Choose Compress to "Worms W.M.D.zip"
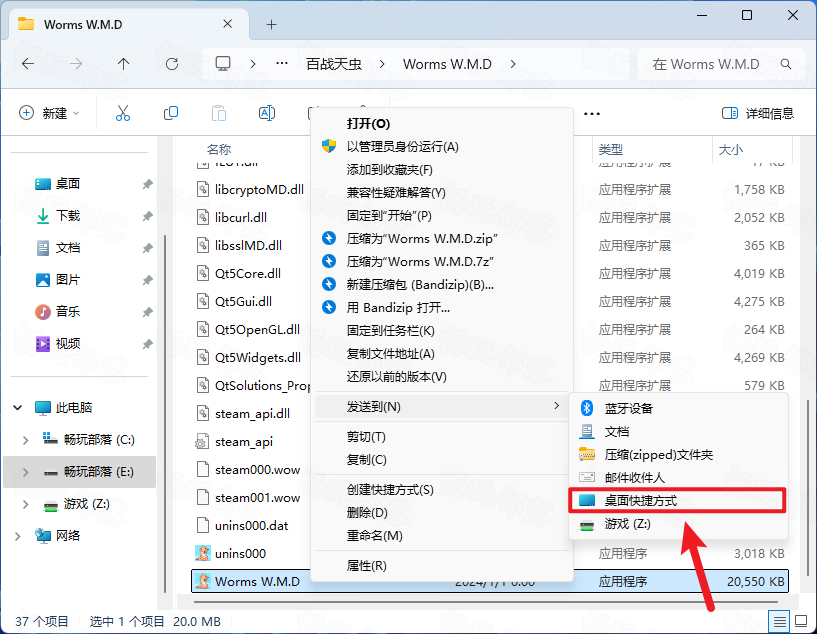This screenshot has height=634, width=817. point(442,239)
